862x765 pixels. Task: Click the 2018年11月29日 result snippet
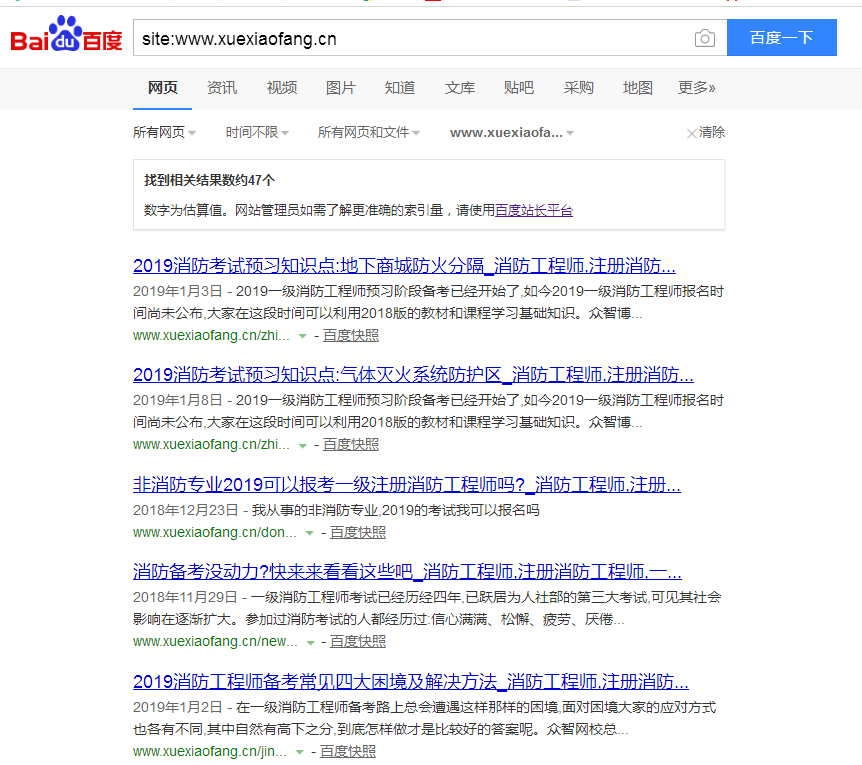(427, 608)
